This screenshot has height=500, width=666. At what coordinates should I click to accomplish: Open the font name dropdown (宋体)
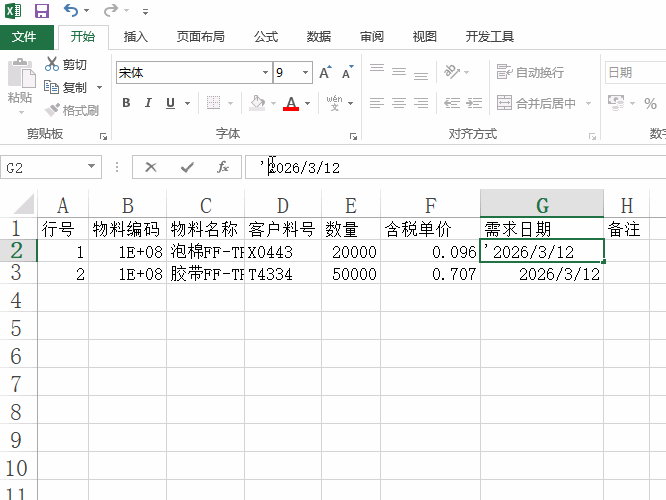[265, 73]
